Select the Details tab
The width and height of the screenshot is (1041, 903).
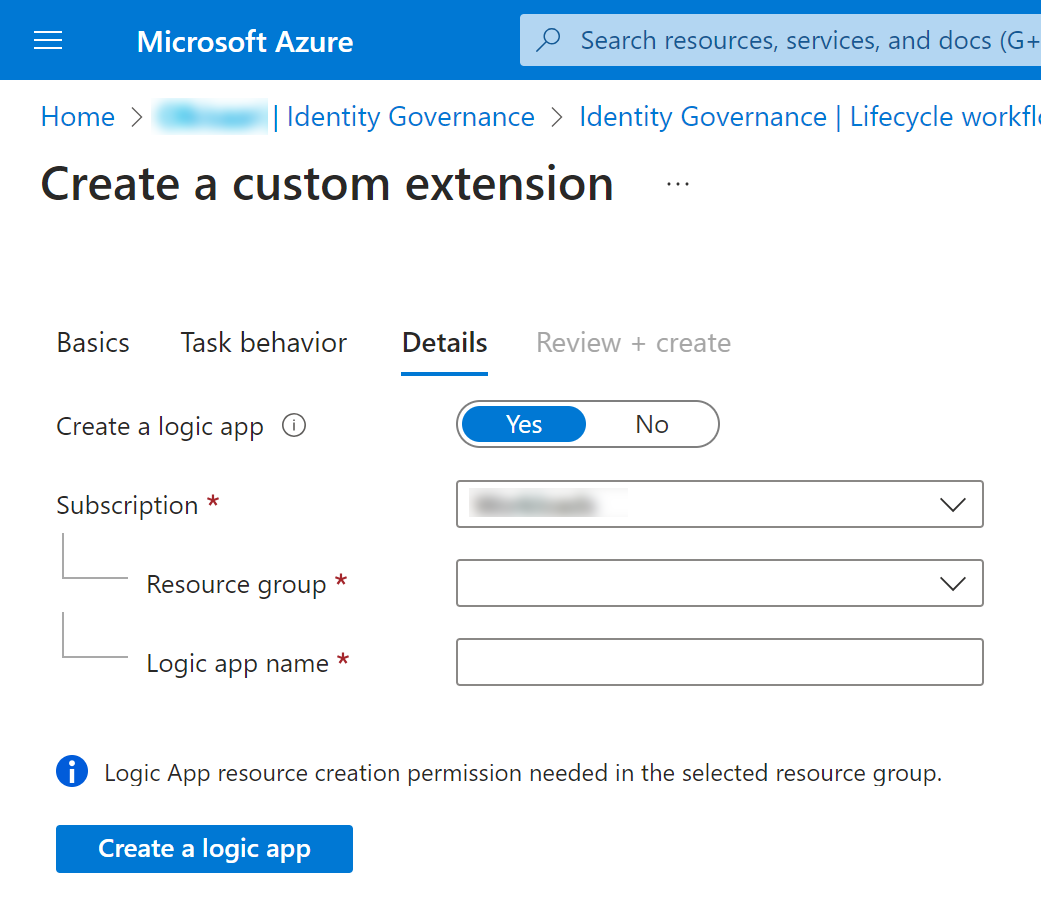pyautogui.click(x=445, y=343)
